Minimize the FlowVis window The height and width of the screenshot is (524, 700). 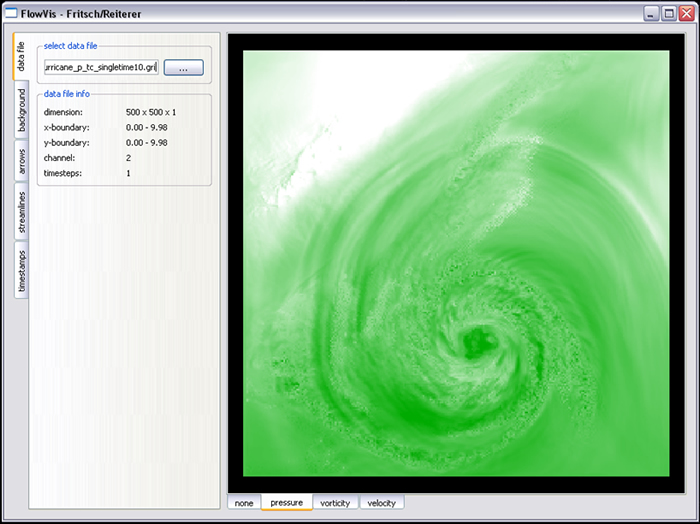tap(651, 14)
